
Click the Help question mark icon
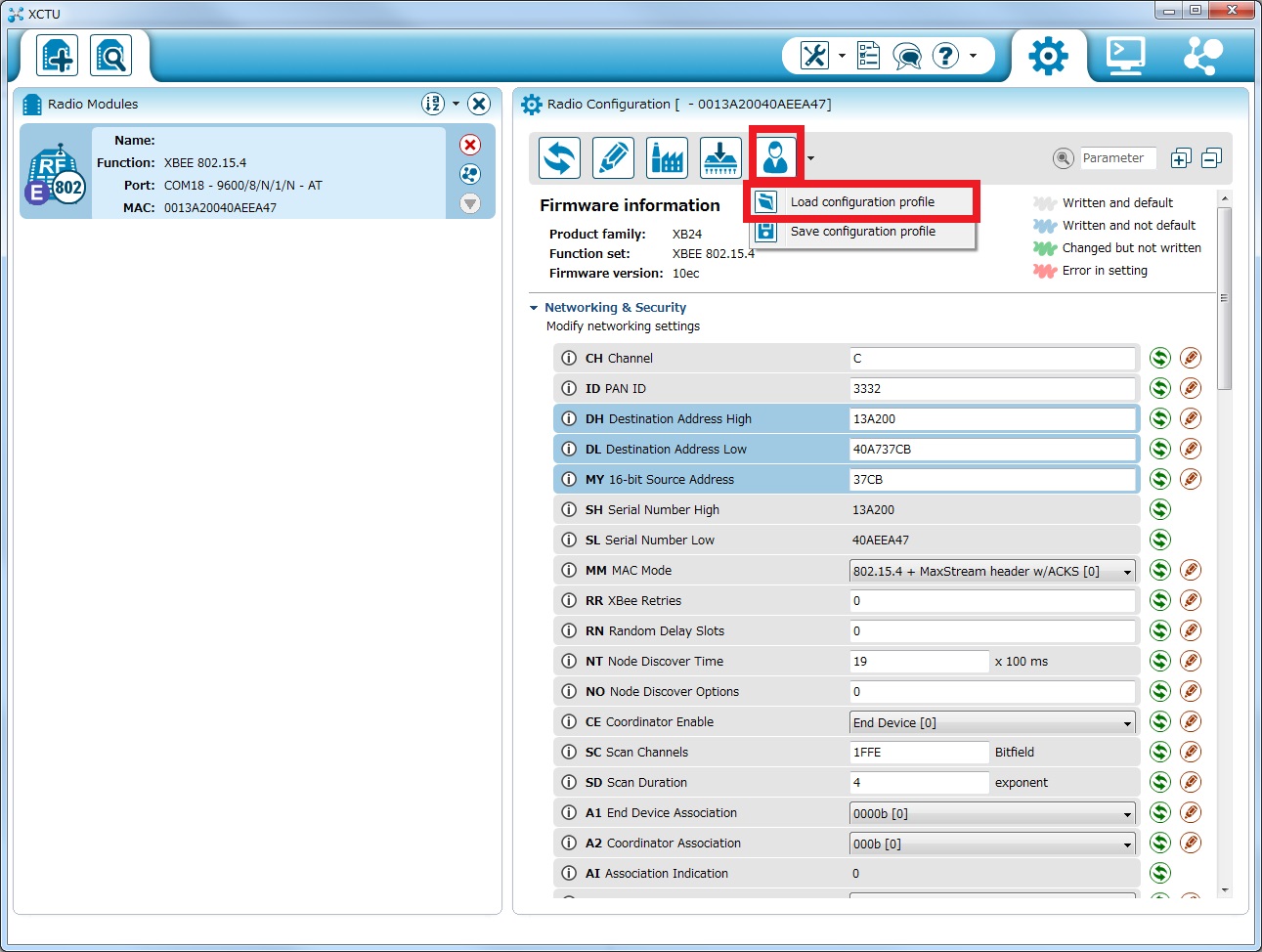point(945,56)
